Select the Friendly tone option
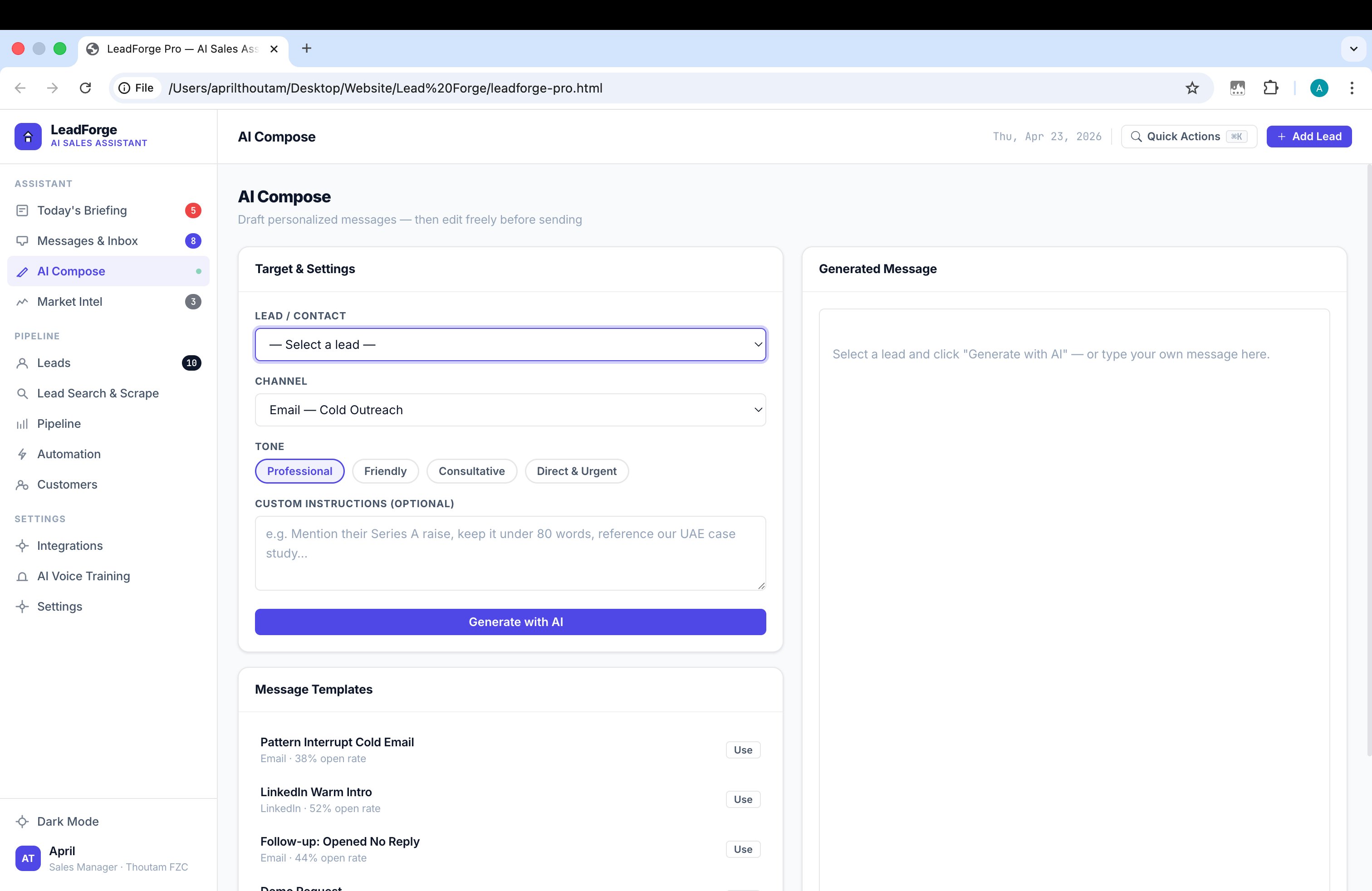This screenshot has height=891, width=1372. (x=385, y=471)
